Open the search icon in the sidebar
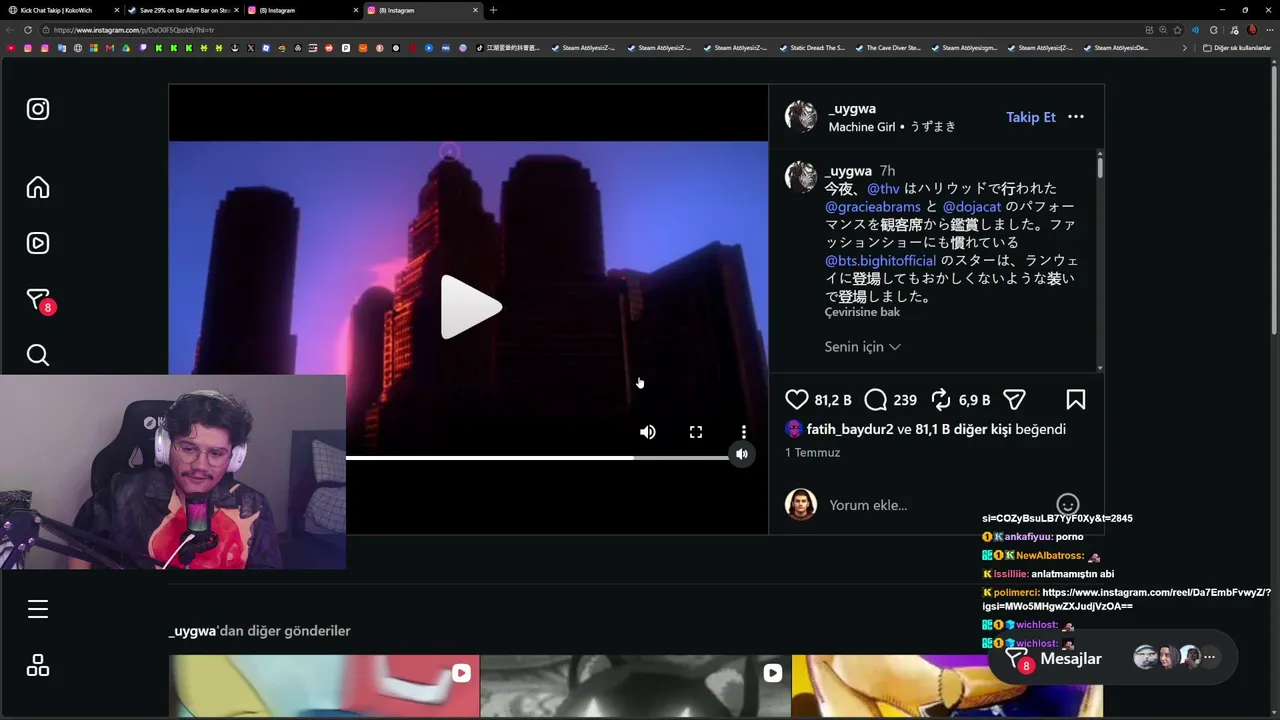 click(38, 355)
